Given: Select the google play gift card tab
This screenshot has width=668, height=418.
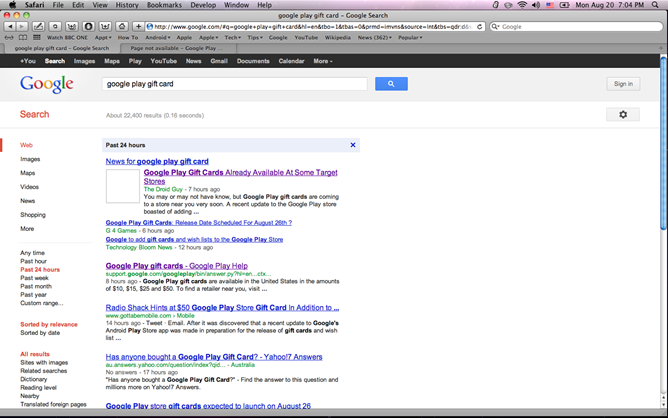Looking at the screenshot, I should (61, 48).
